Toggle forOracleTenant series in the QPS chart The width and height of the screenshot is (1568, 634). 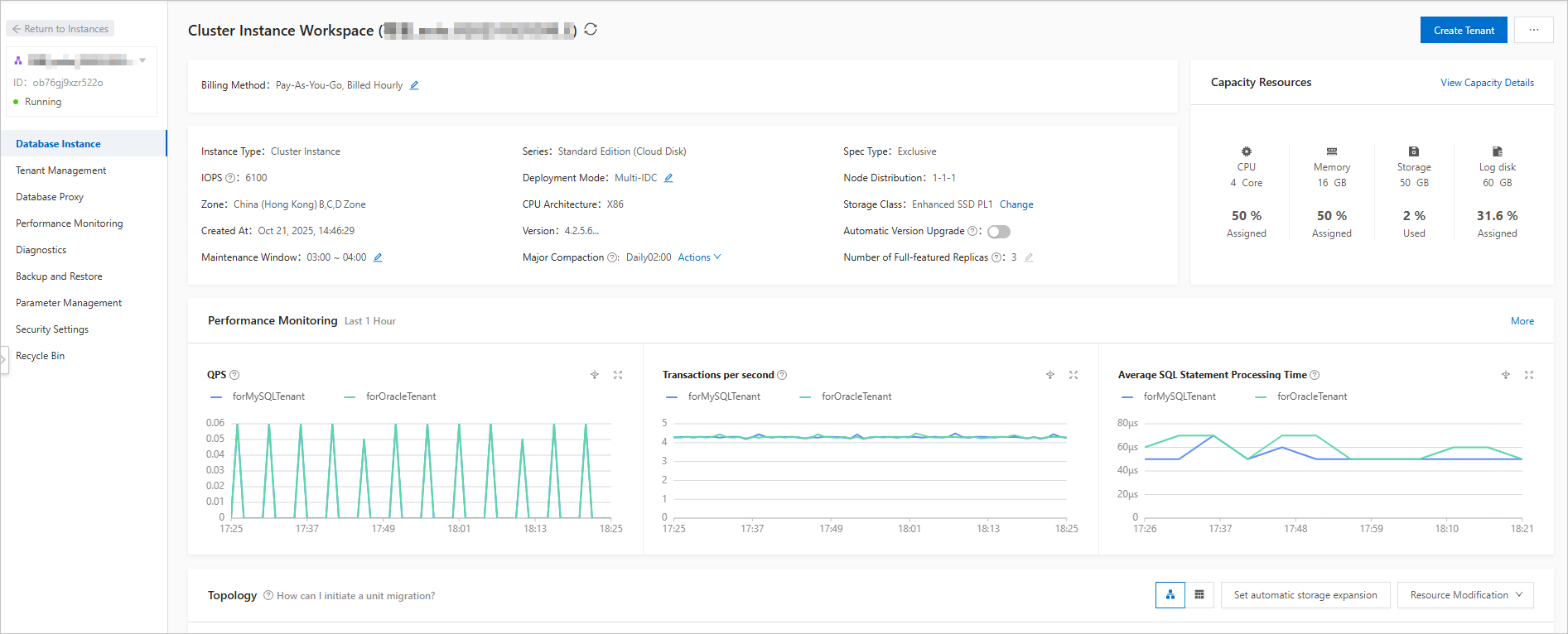point(400,396)
